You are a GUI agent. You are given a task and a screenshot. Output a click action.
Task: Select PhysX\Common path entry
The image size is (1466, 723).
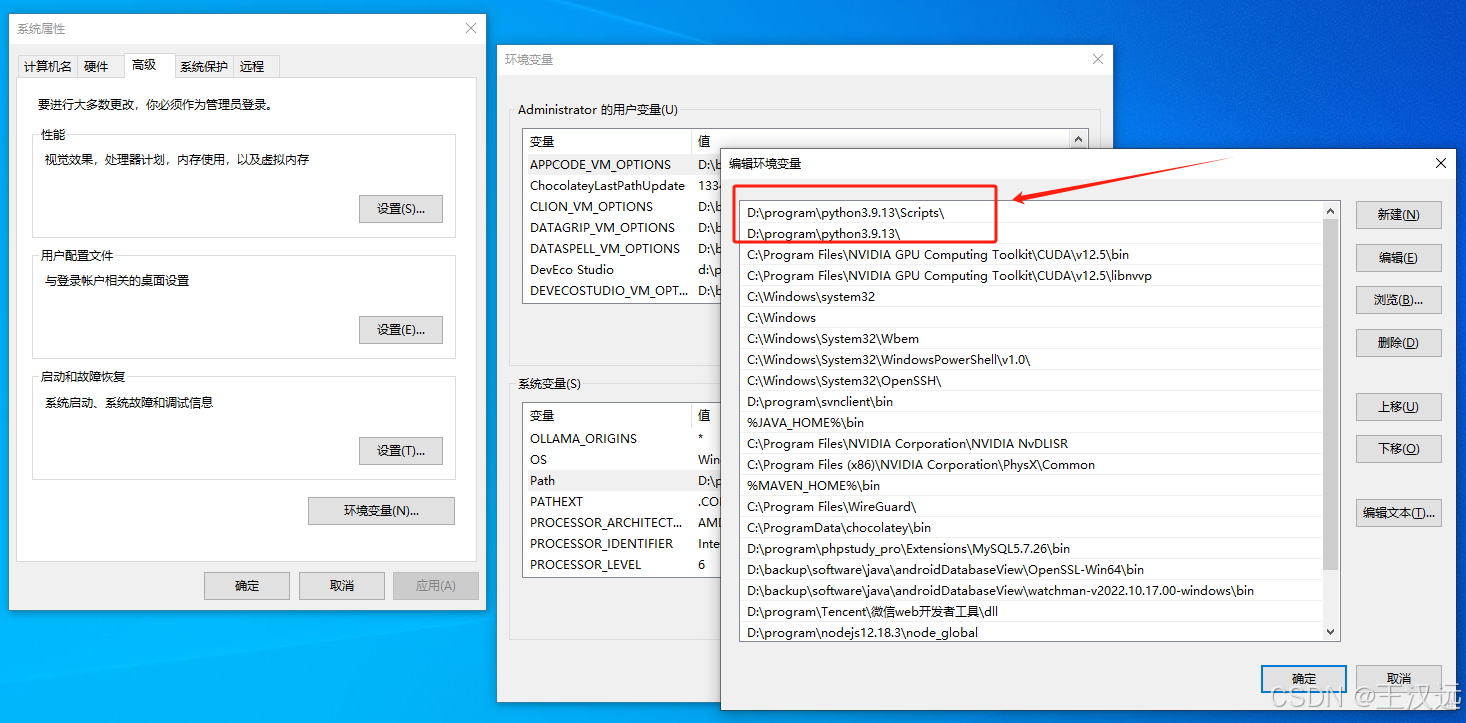pyautogui.click(x=1031, y=465)
